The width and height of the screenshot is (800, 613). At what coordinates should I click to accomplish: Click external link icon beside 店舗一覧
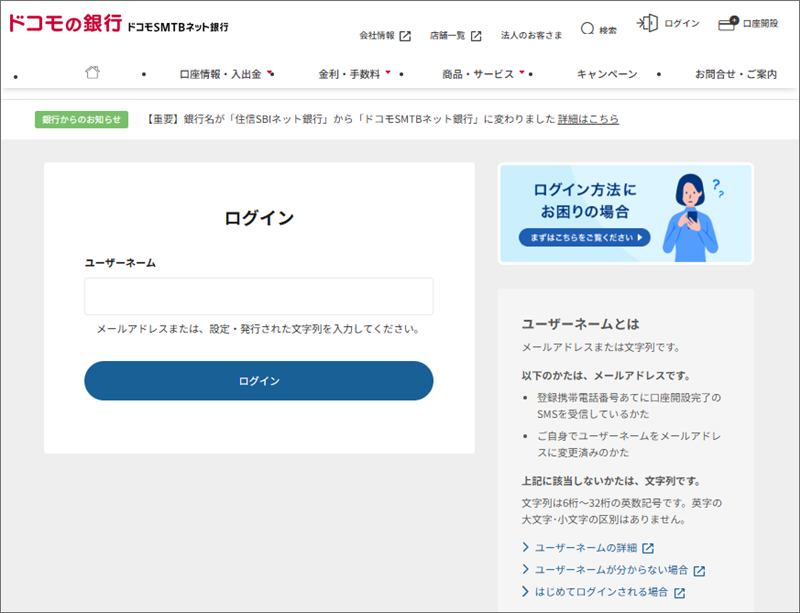point(476,36)
